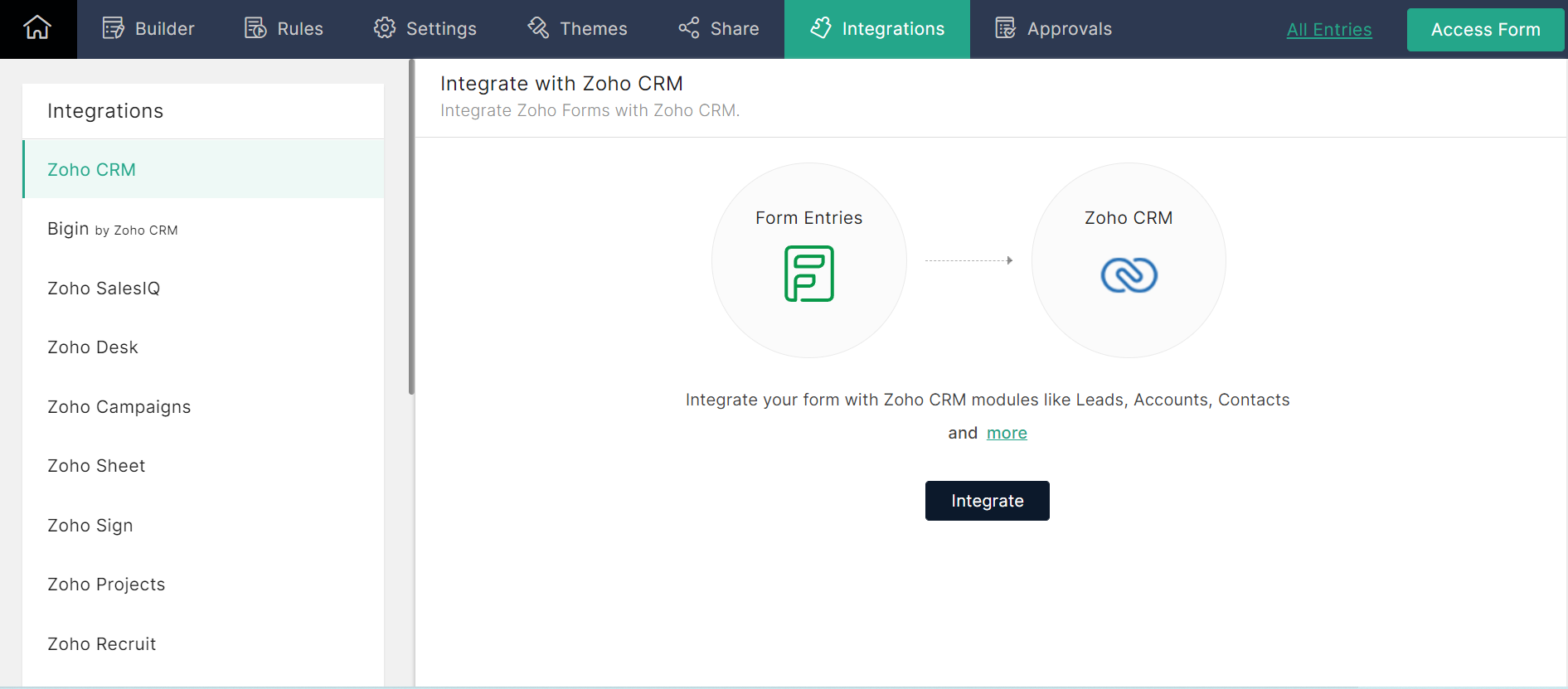
Task: Select Zoho Sign integration
Action: pos(203,525)
